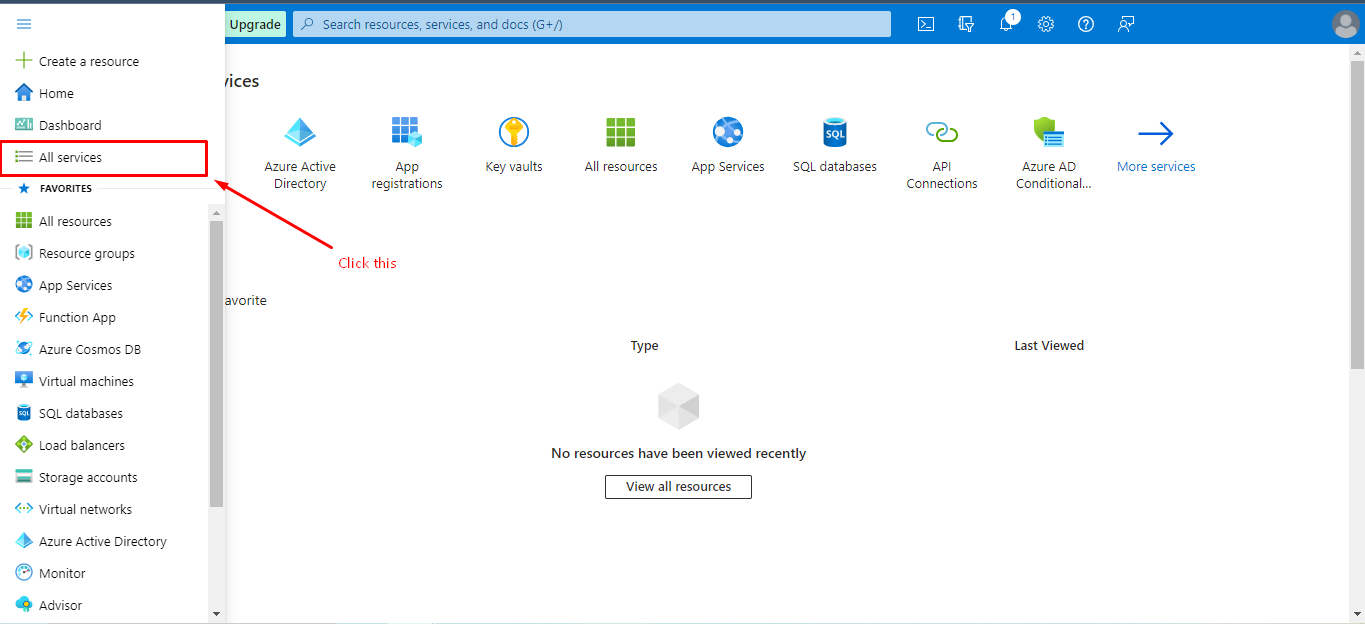Click the Azure Cosmos DB icon
This screenshot has width=1365, height=624.
coord(24,349)
